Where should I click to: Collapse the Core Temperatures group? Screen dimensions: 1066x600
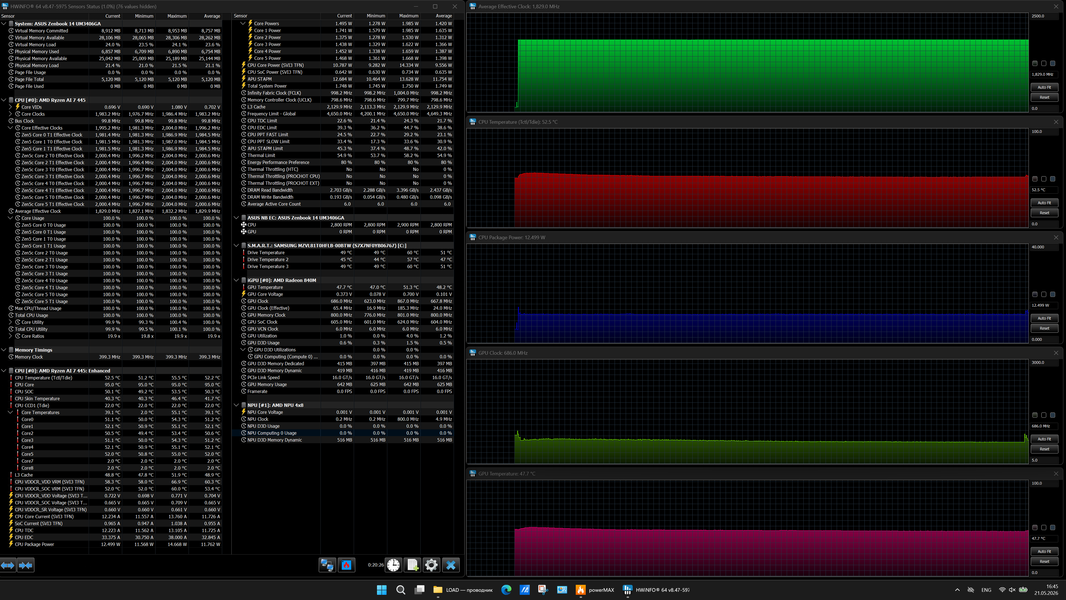tap(10, 412)
